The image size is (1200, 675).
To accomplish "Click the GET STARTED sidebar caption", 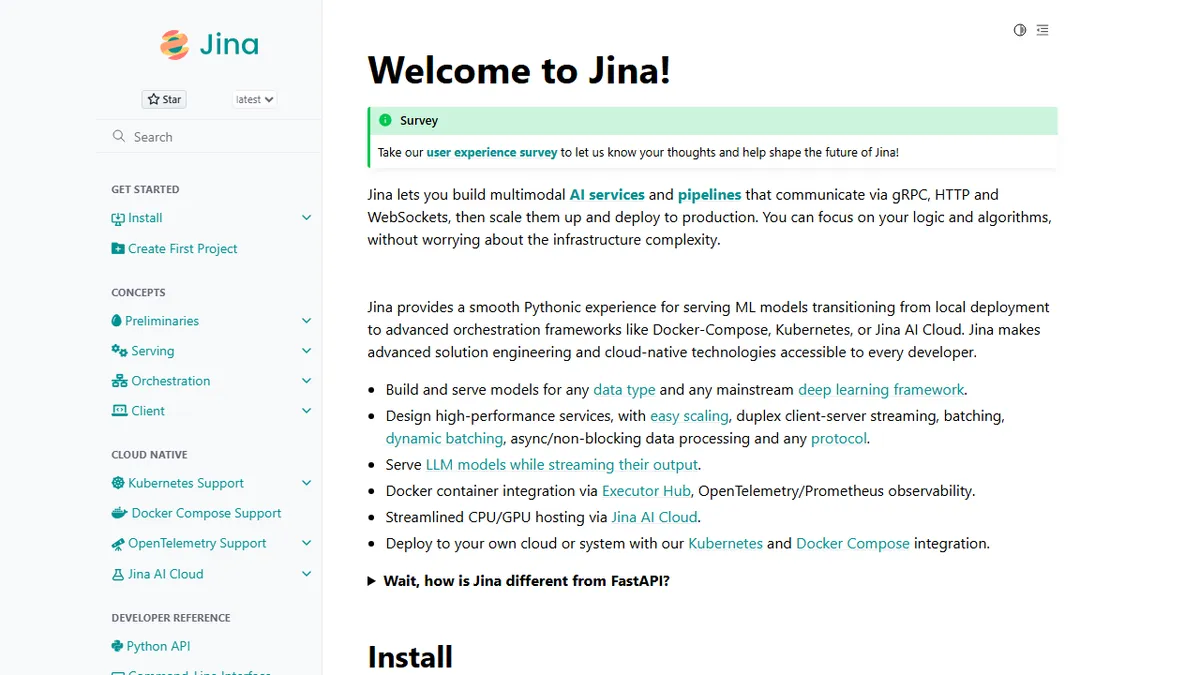I will (x=145, y=189).
